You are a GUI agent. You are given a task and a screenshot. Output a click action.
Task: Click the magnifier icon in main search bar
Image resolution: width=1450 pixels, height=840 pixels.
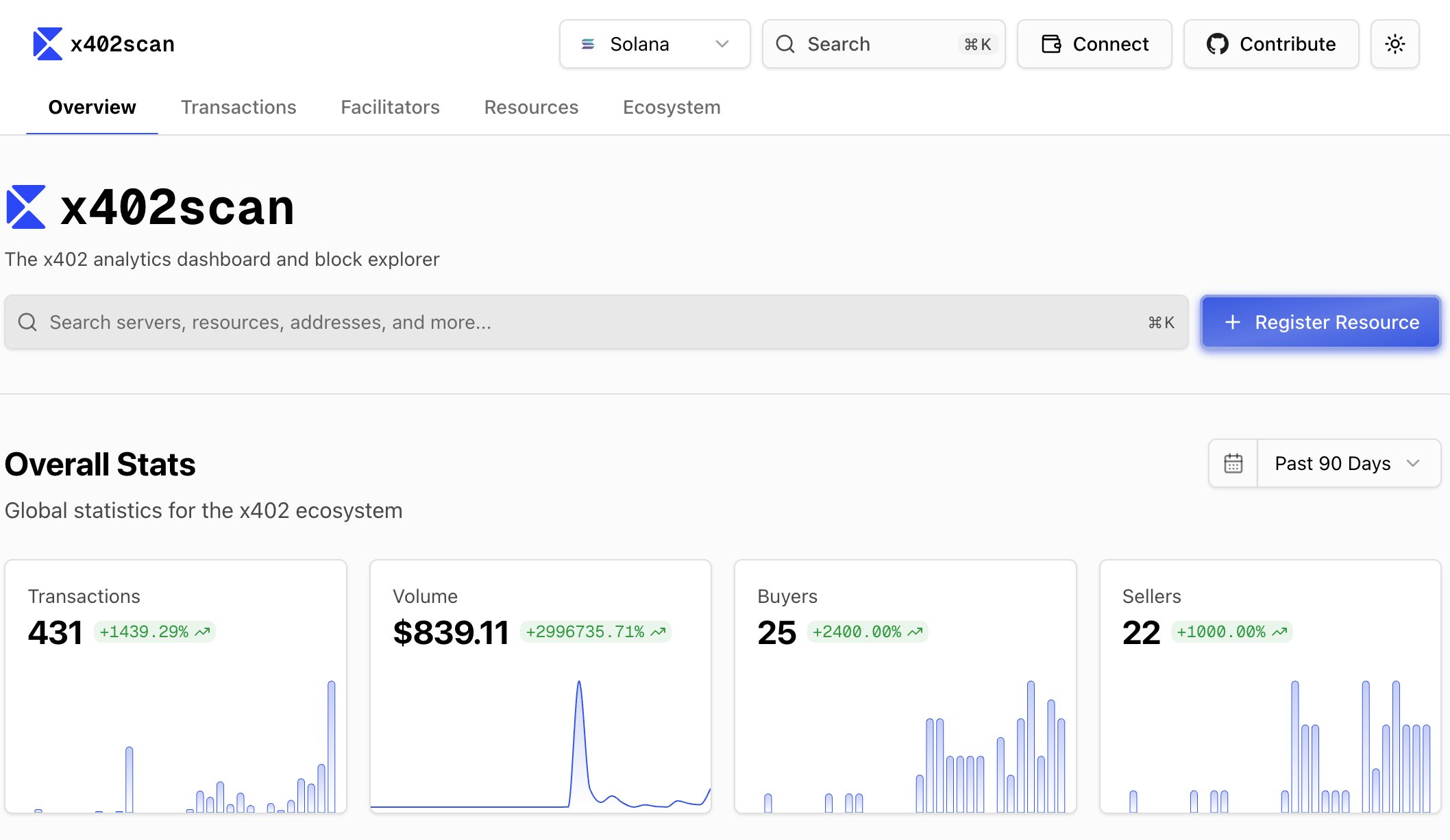pos(27,322)
